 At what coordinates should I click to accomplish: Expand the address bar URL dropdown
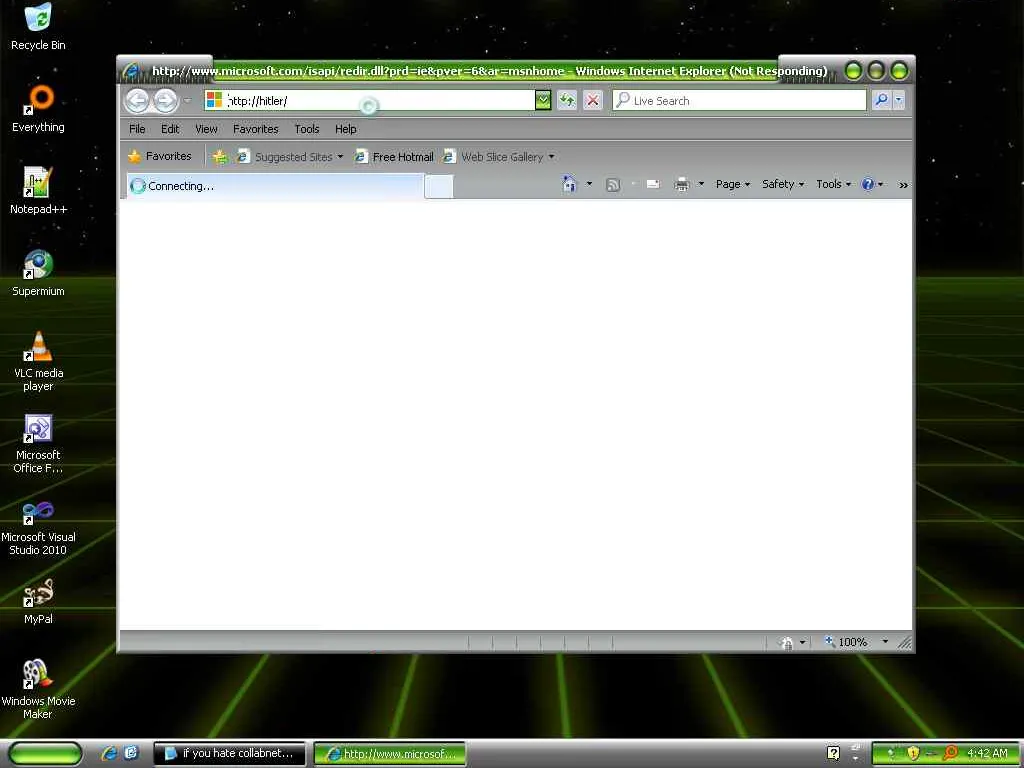[x=543, y=101]
